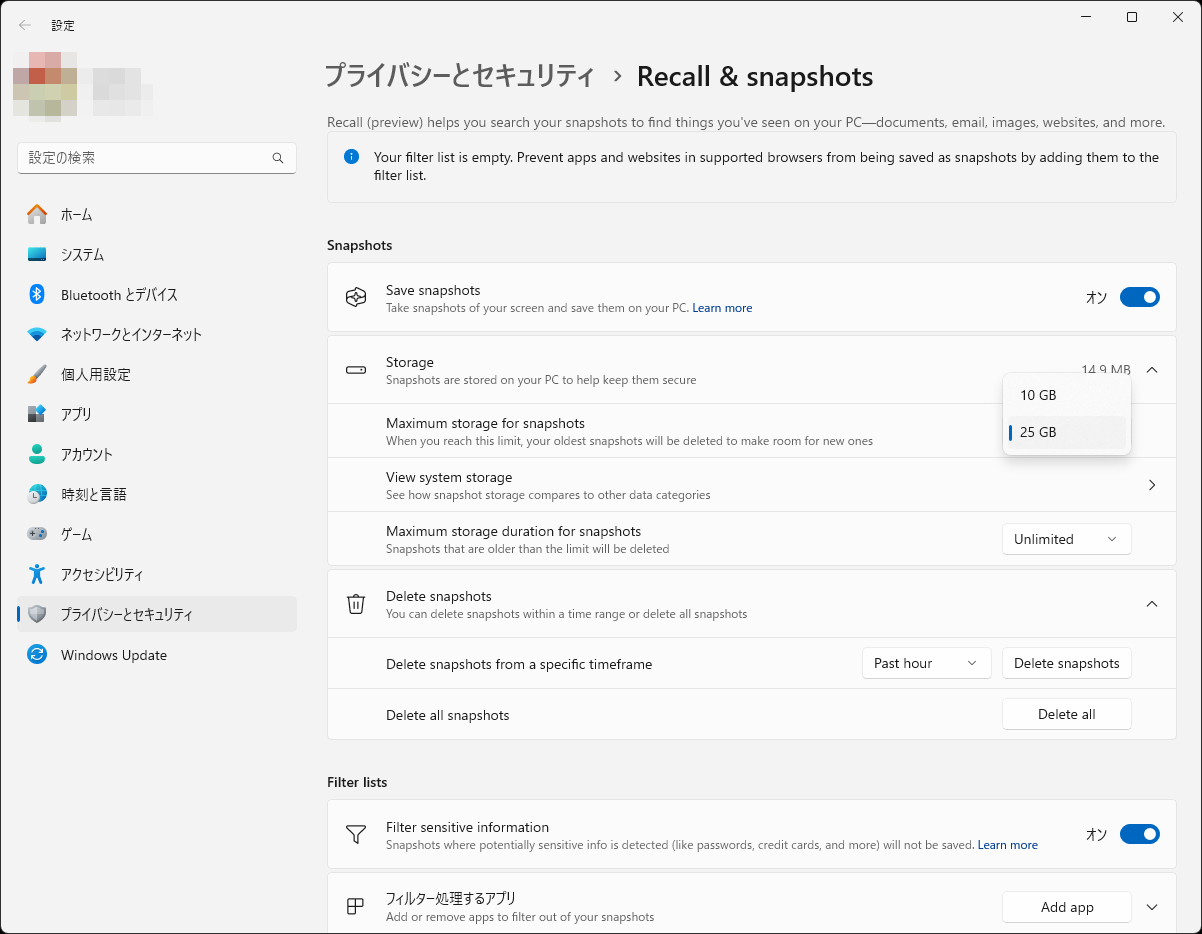Open Learn more about Save snapshots
The height and width of the screenshot is (934, 1202).
pyautogui.click(x=722, y=307)
